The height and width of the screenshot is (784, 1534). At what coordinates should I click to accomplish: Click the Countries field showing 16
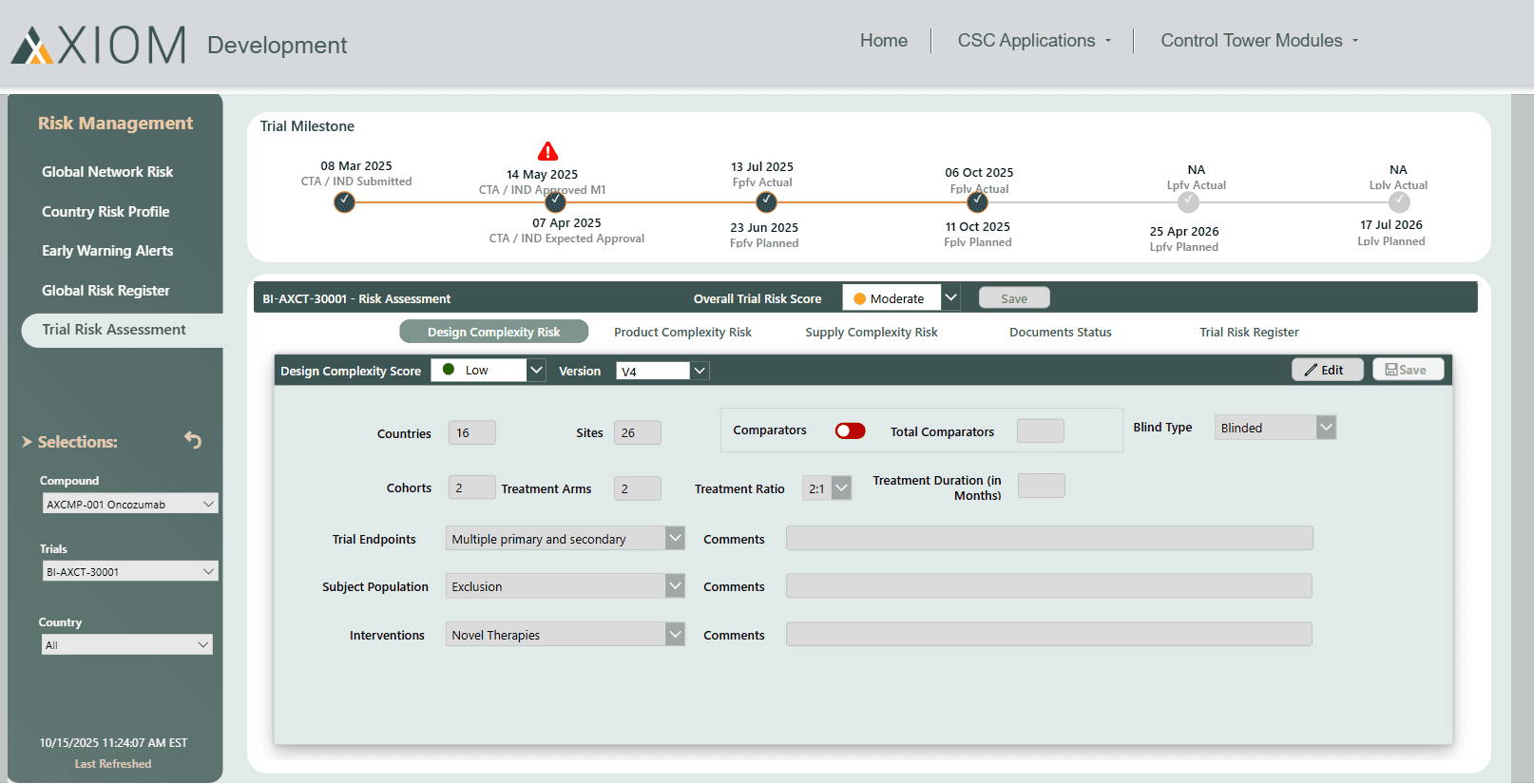471,432
